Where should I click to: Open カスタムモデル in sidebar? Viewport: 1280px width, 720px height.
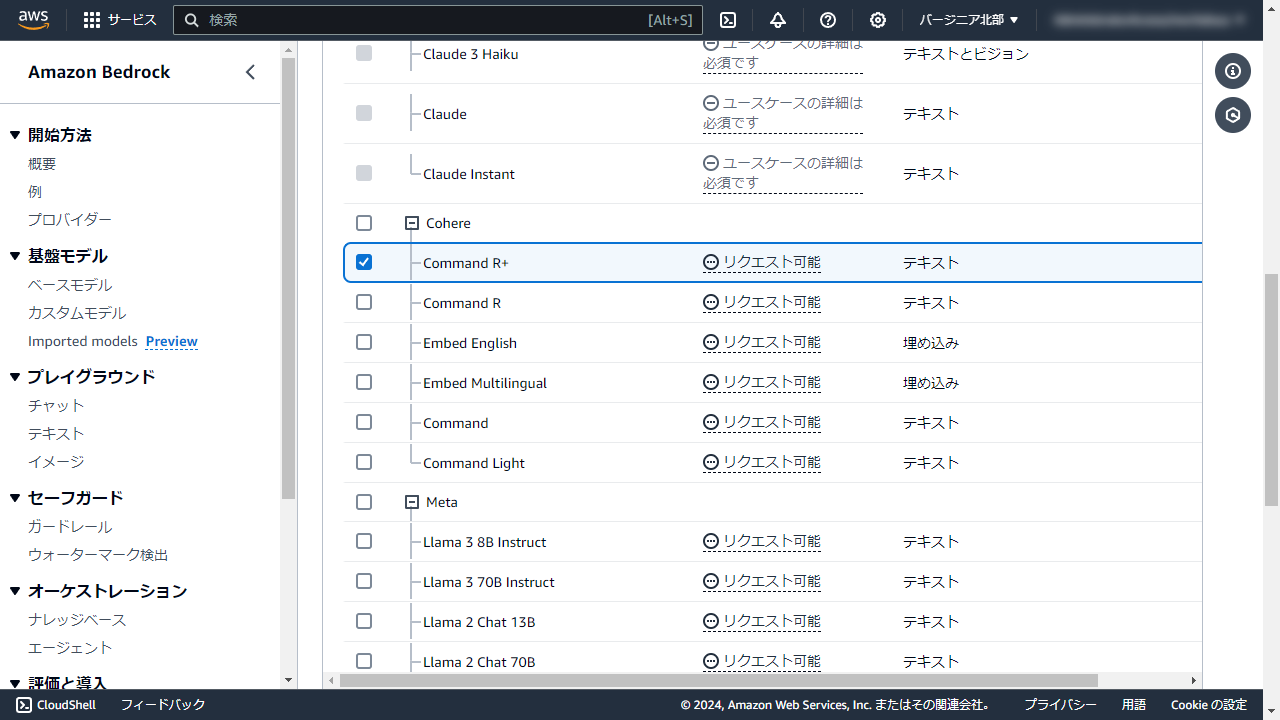pyautogui.click(x=77, y=313)
